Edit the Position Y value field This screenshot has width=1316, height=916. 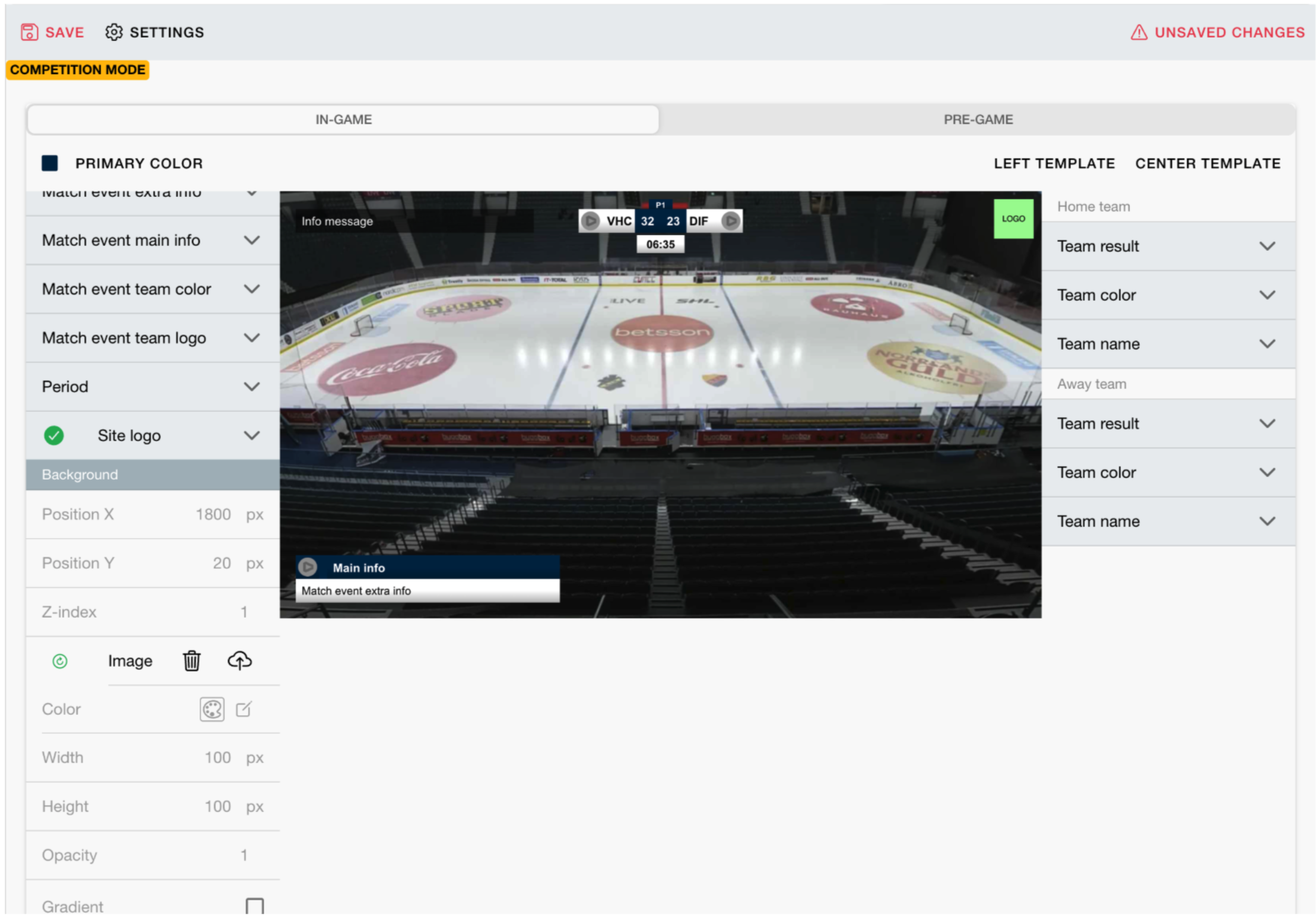coord(222,563)
